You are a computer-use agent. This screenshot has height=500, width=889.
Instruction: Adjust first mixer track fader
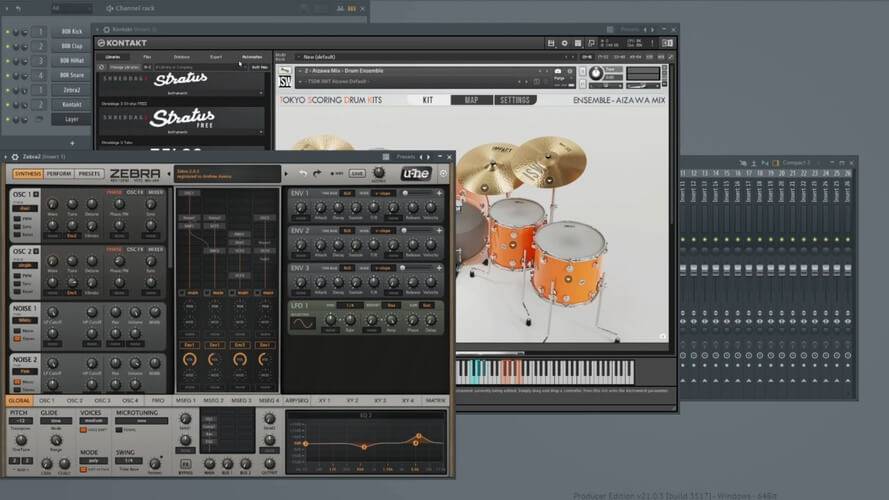pyautogui.click(x=683, y=270)
